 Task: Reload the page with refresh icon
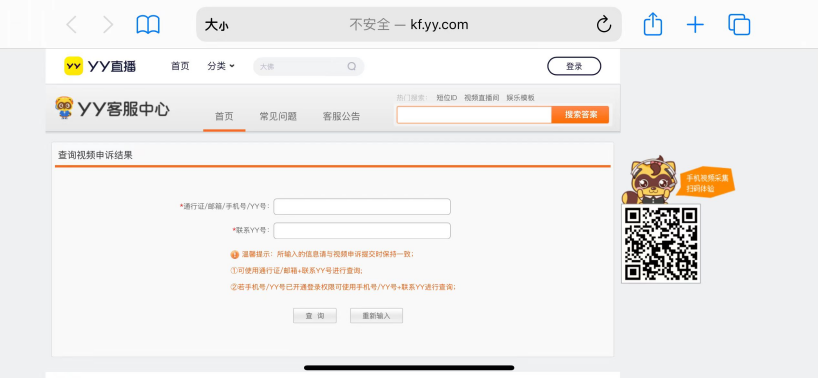click(x=604, y=25)
